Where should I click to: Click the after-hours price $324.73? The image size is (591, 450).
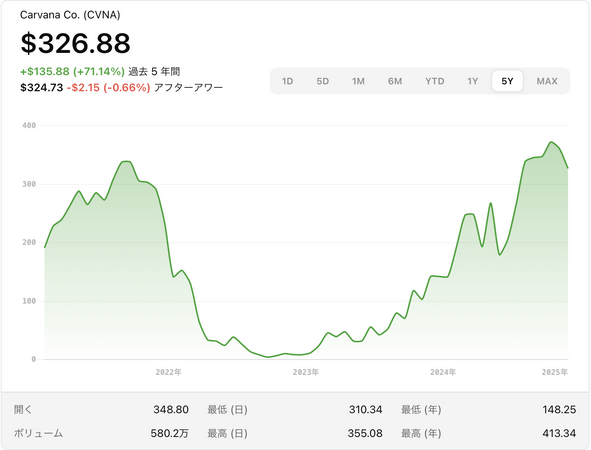(41, 87)
